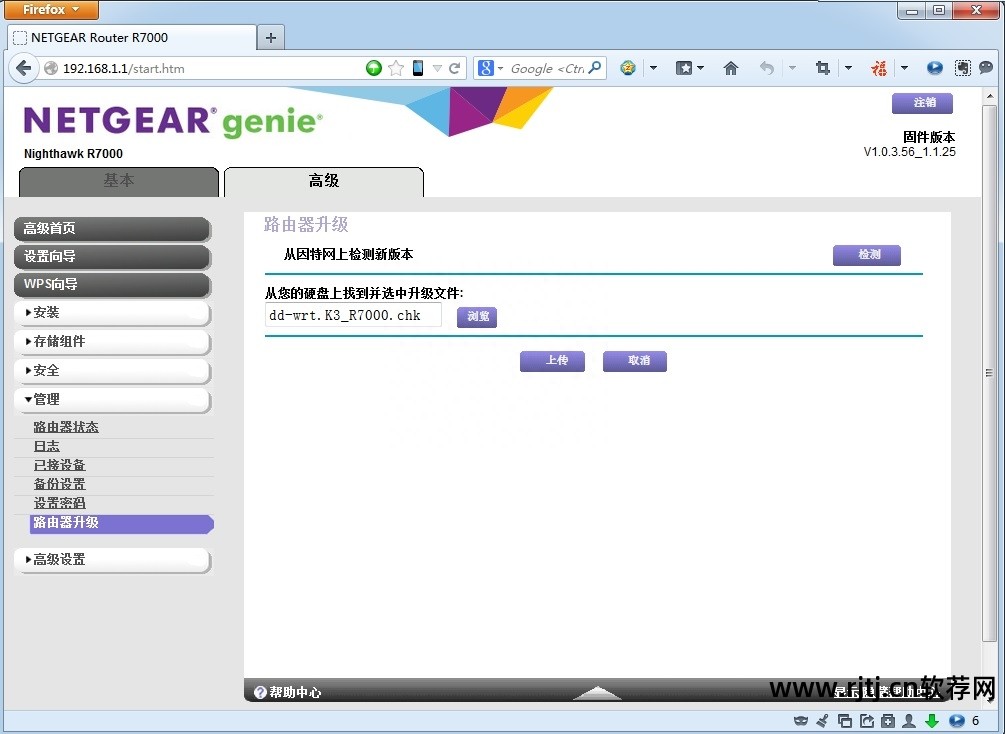Open downloads with the green arrow icon
The image size is (1005, 734).
932,721
